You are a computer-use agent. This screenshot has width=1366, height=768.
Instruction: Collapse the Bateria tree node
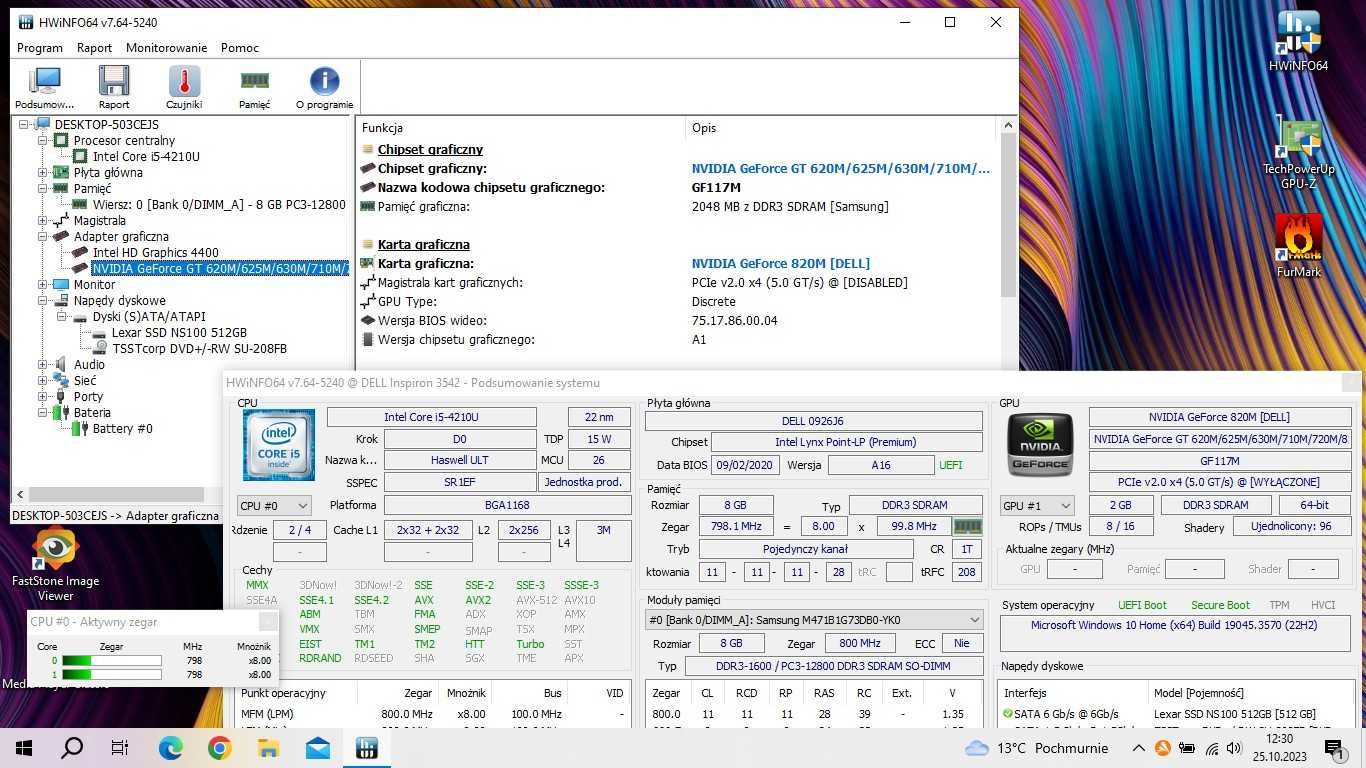43,413
